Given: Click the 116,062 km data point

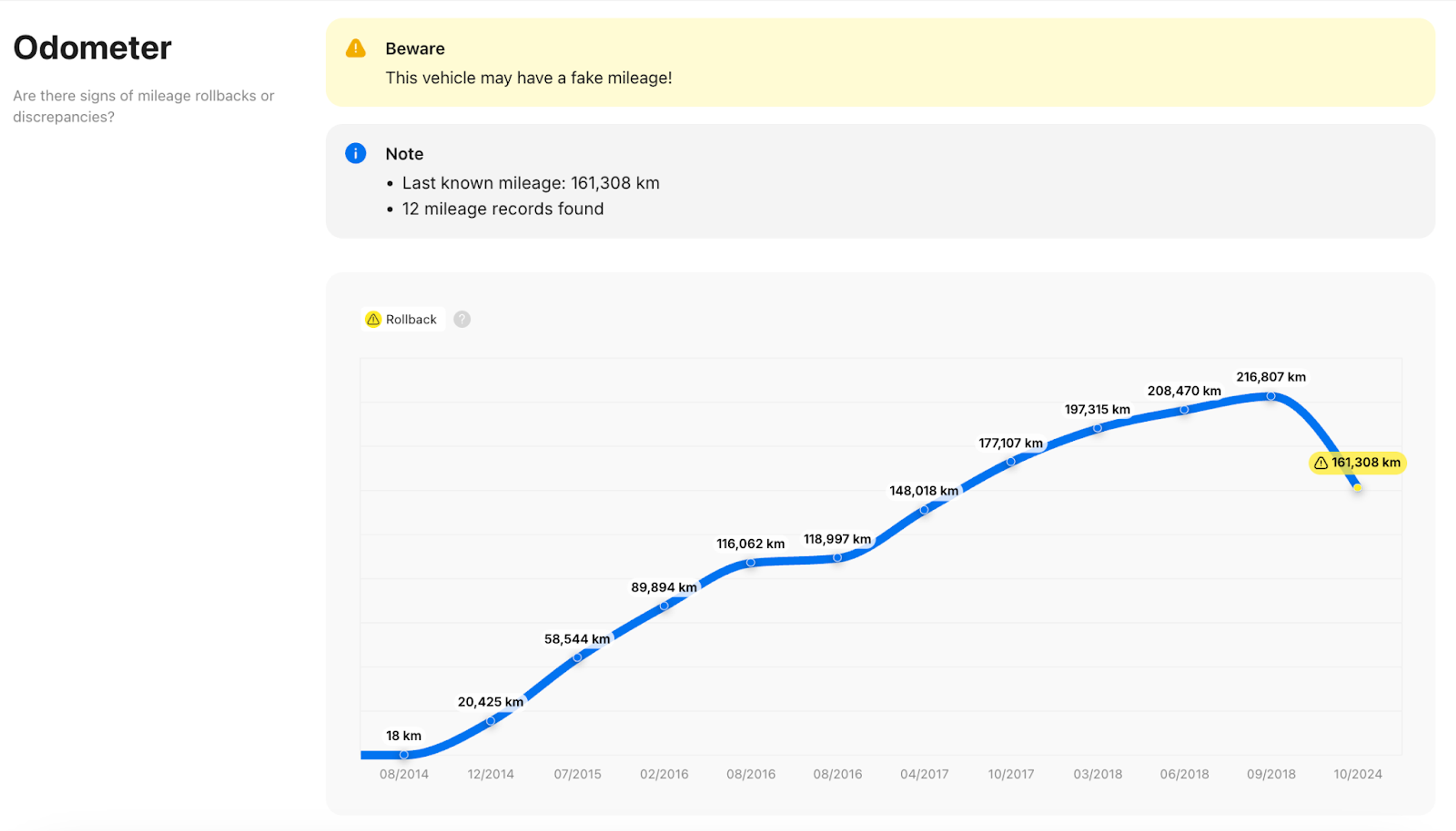Looking at the screenshot, I should click(x=751, y=563).
